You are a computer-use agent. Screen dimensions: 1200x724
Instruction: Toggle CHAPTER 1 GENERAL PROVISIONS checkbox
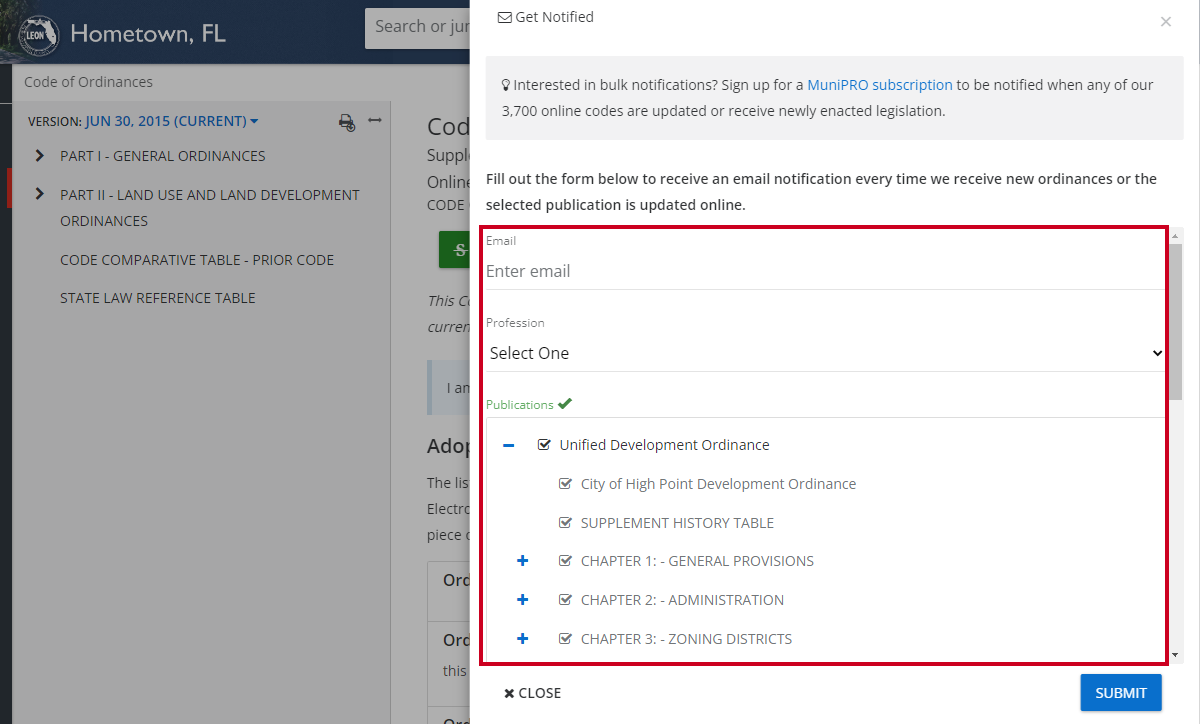565,561
